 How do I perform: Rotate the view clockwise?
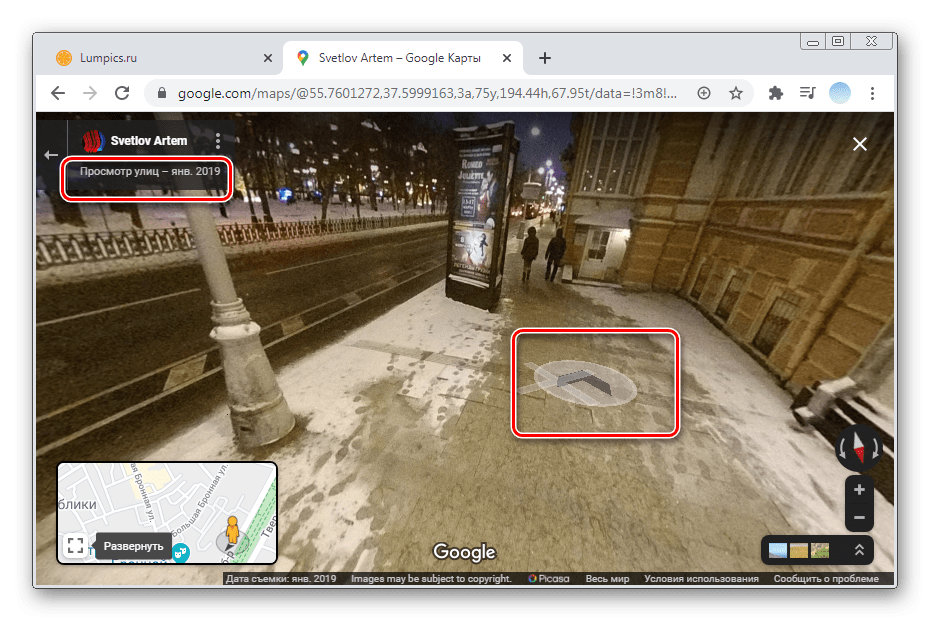coord(875,449)
